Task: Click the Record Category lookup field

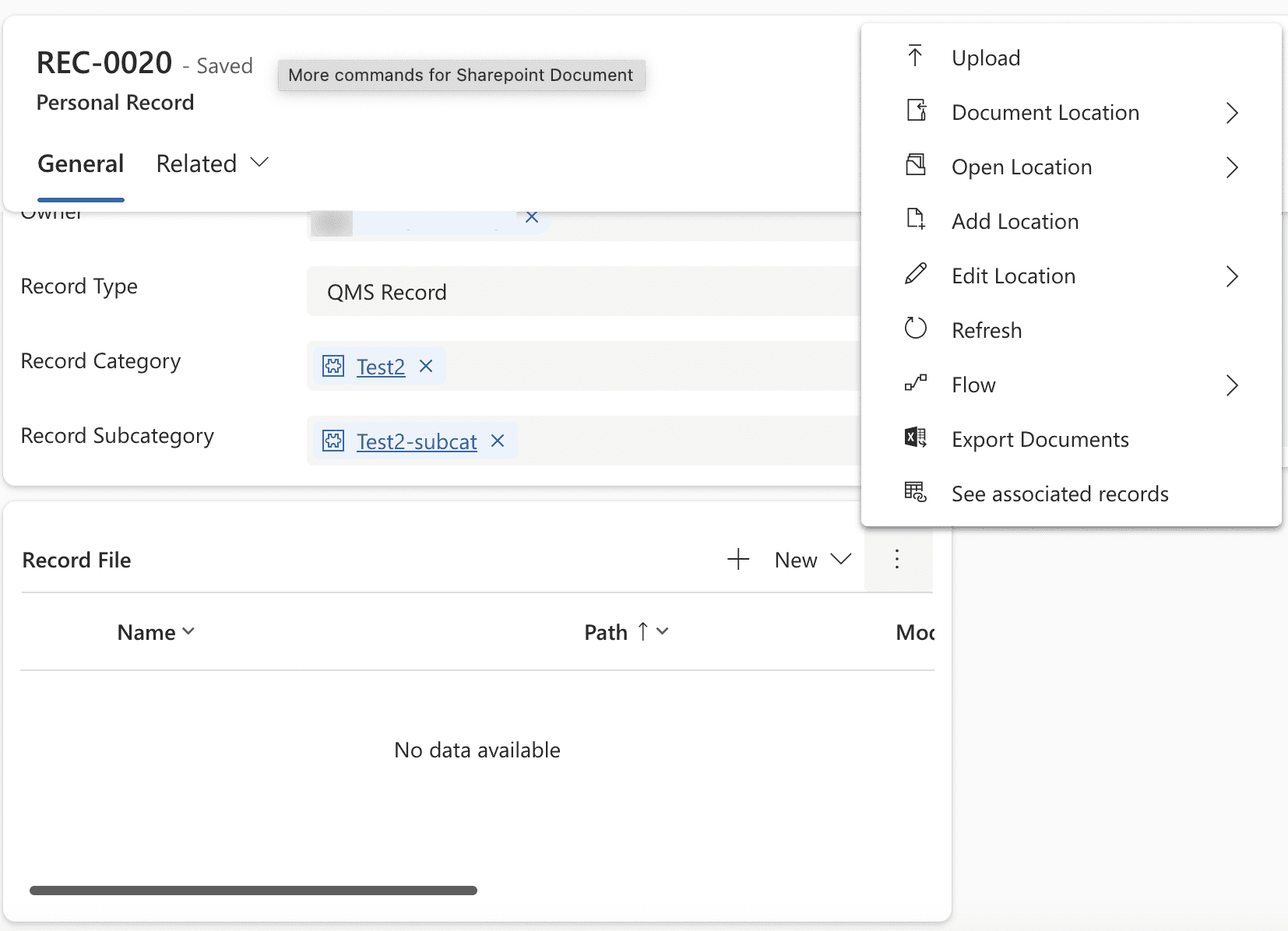Action: (583, 366)
